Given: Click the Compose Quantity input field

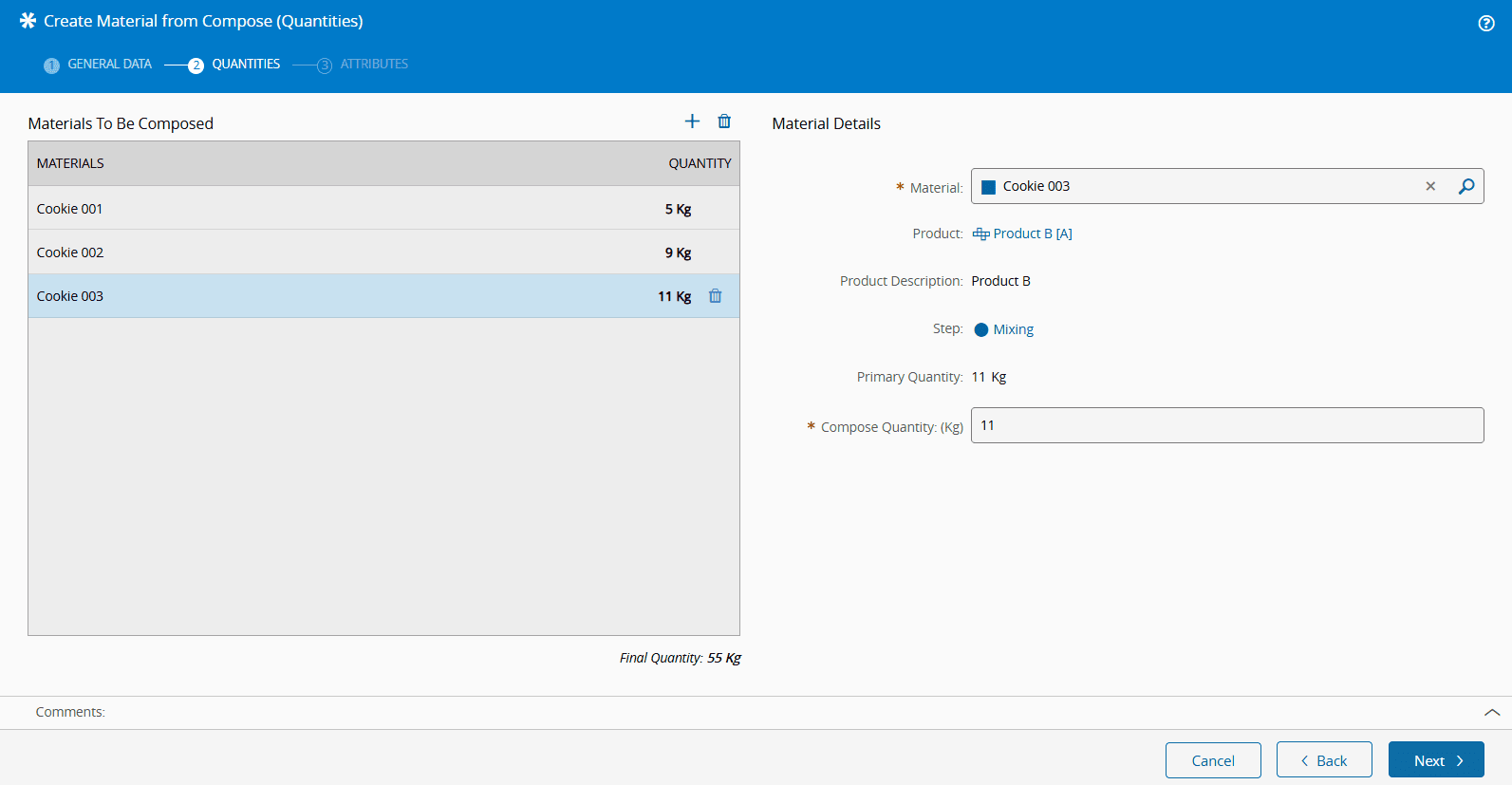Looking at the screenshot, I should point(1226,425).
